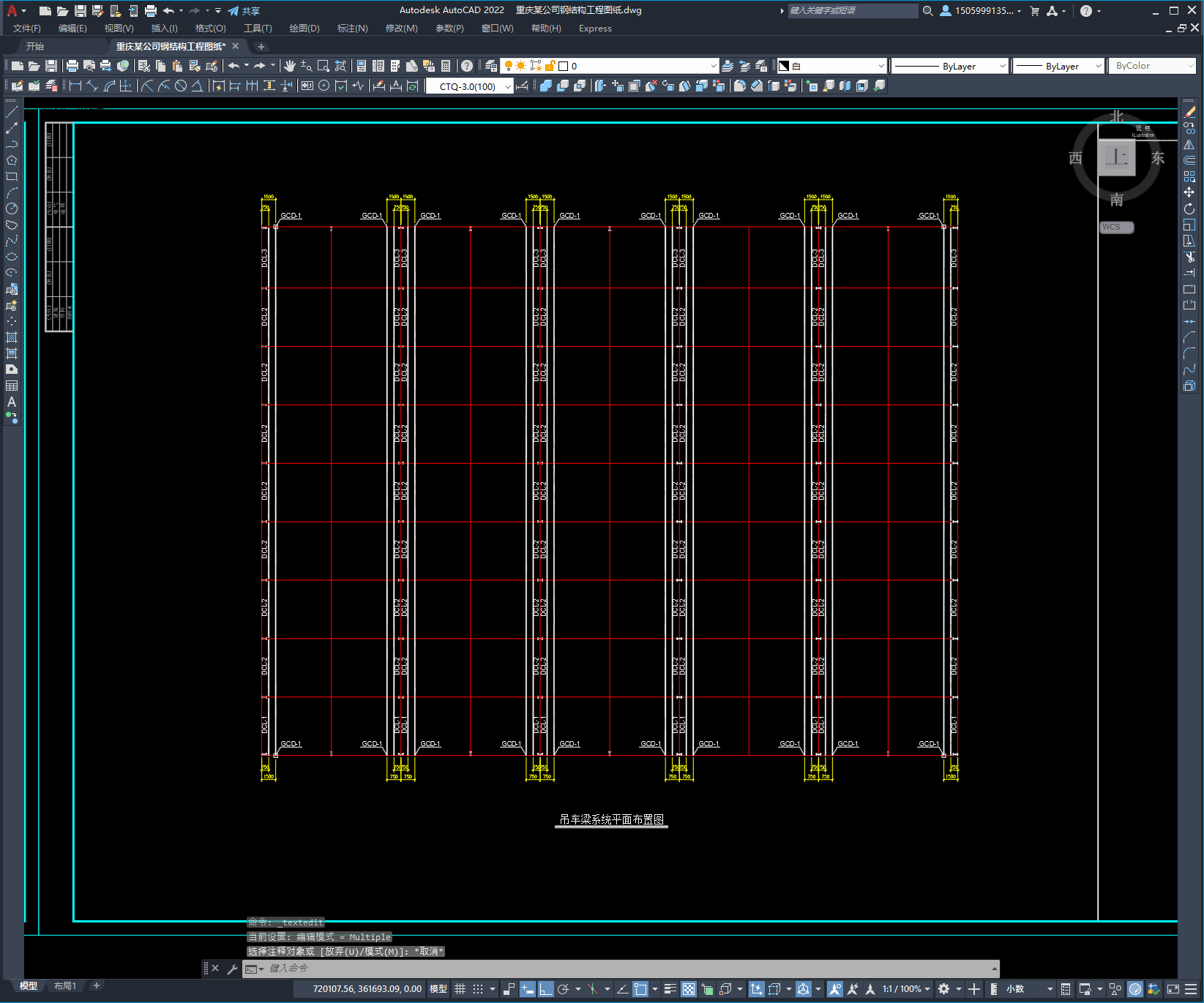Select the Multiline Text A tool
Screen dimensions: 1204x1003
click(12, 402)
